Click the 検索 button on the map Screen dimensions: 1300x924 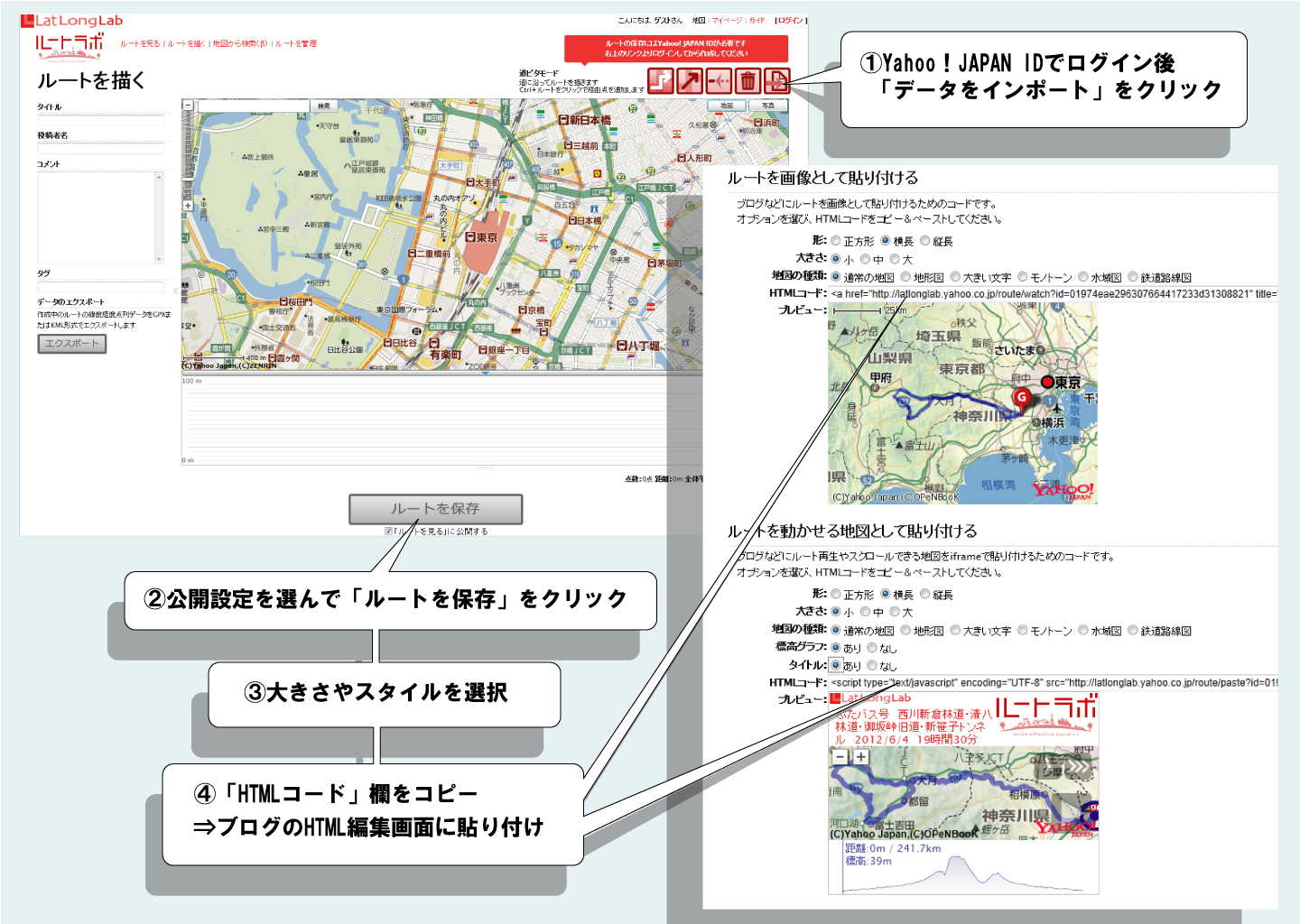[323, 106]
